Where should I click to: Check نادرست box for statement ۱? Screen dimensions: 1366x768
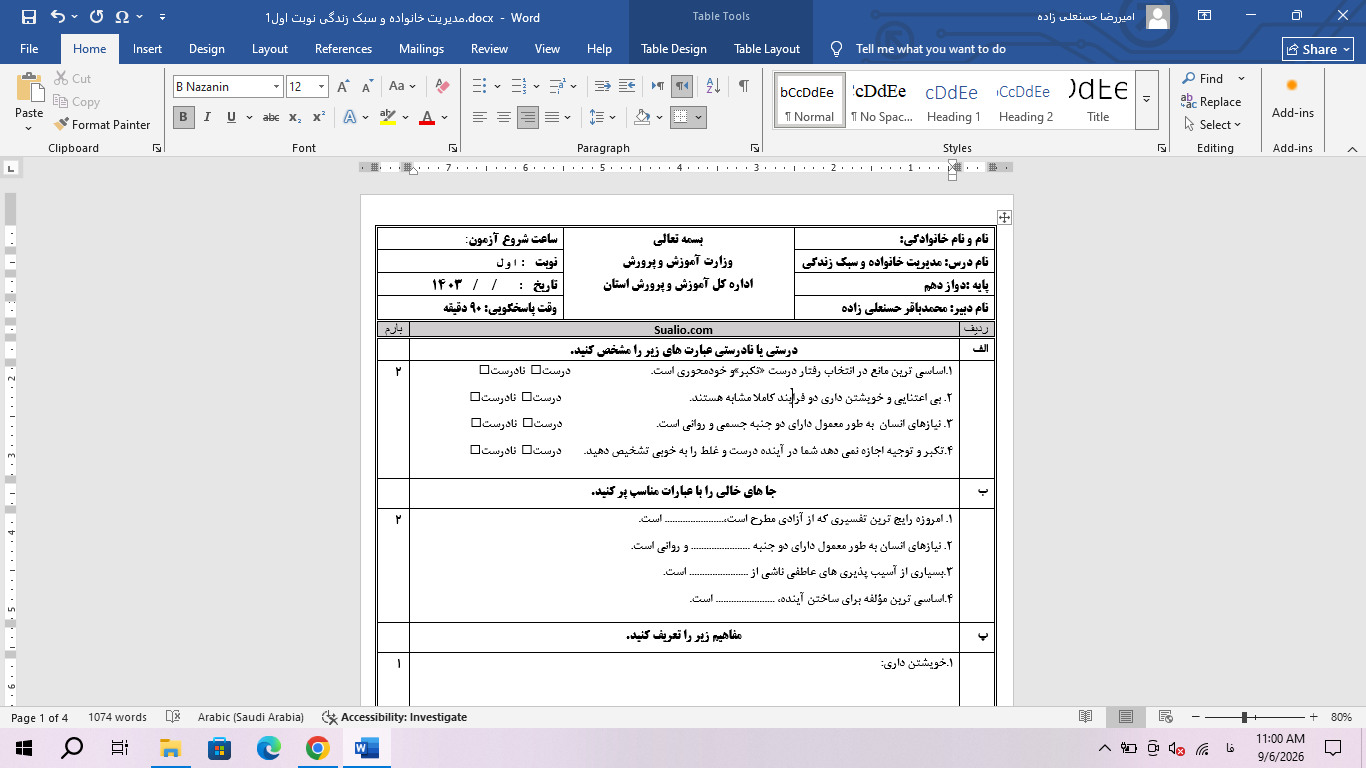[484, 370]
